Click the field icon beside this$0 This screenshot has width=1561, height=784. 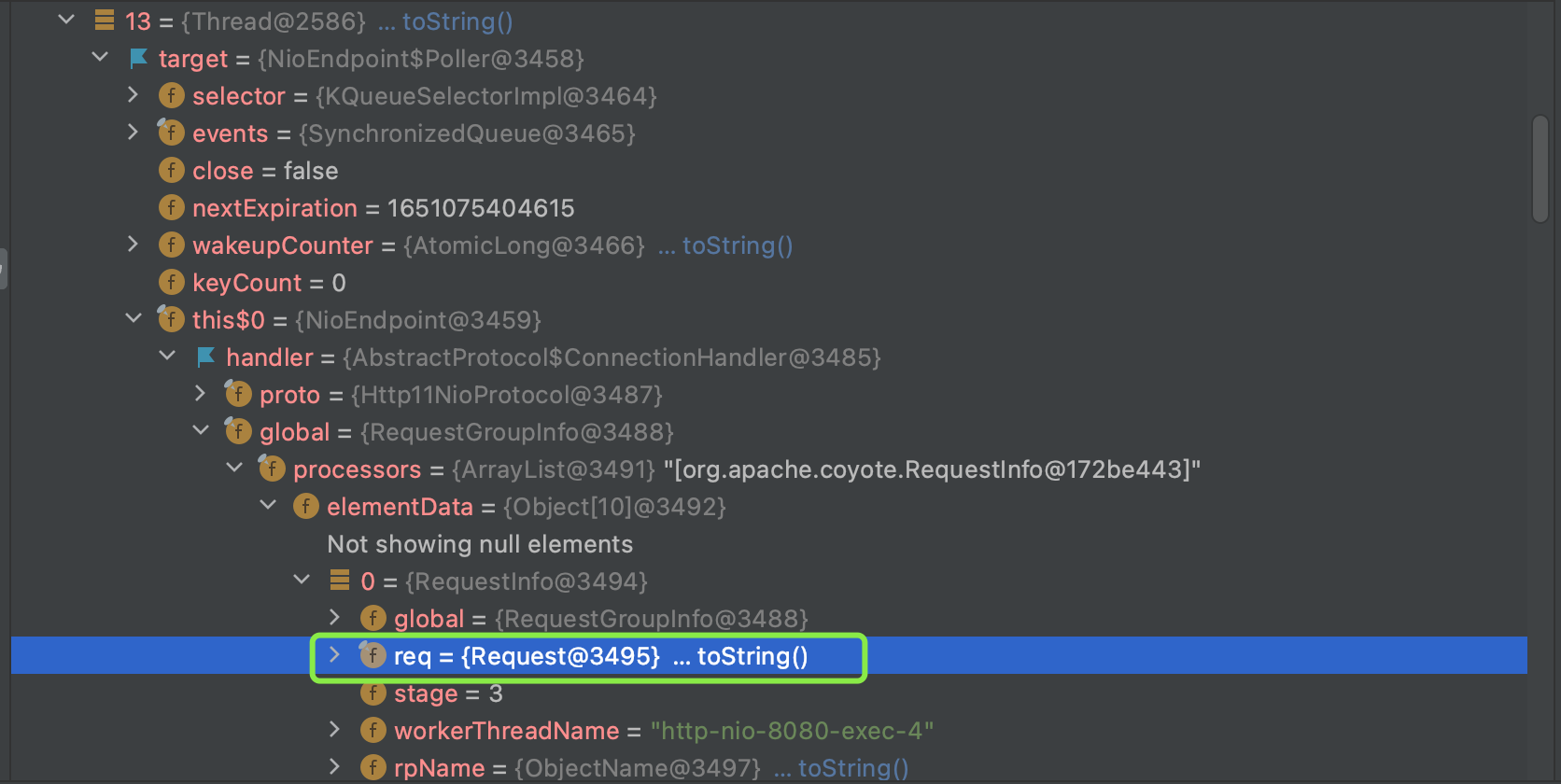(x=171, y=318)
